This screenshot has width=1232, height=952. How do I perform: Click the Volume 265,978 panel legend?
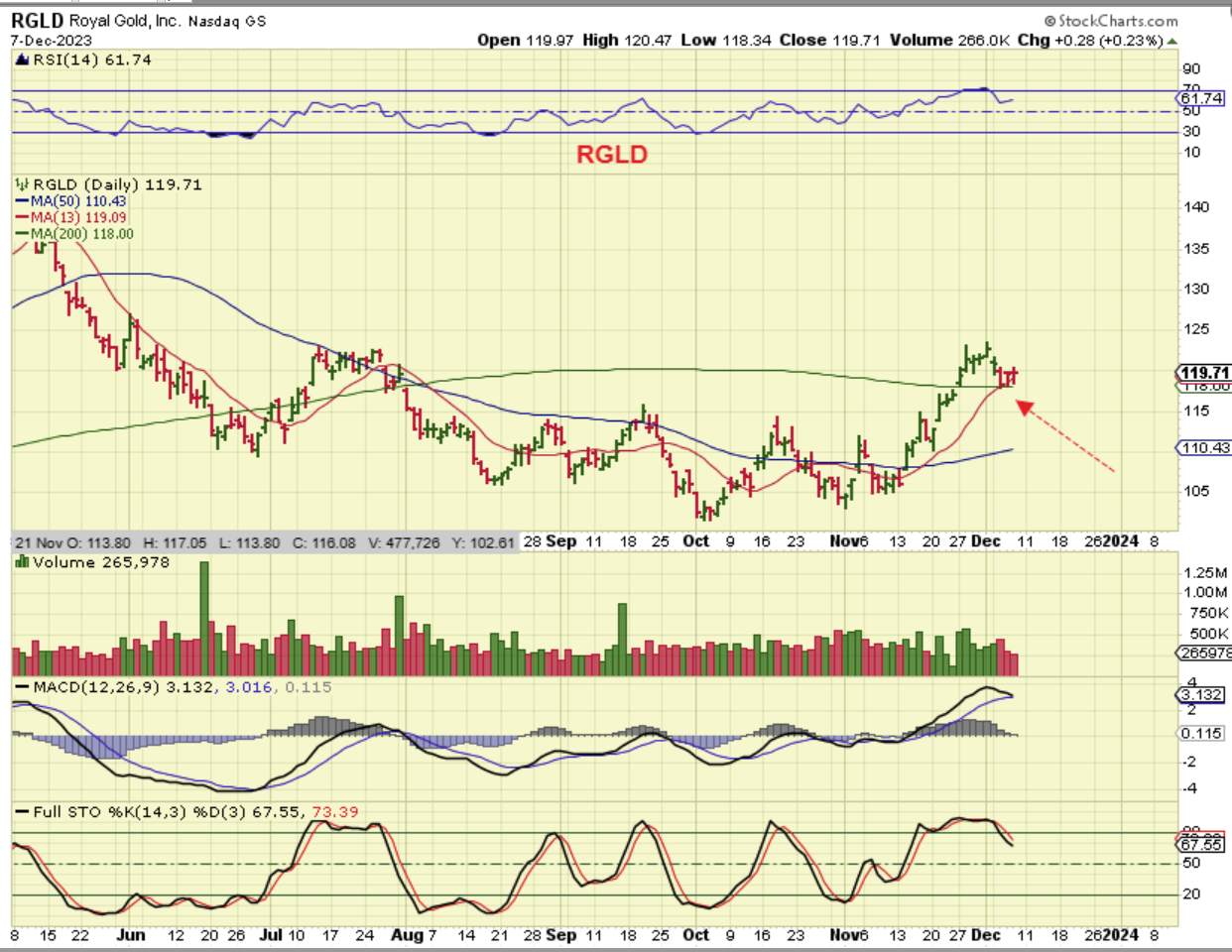point(101,562)
